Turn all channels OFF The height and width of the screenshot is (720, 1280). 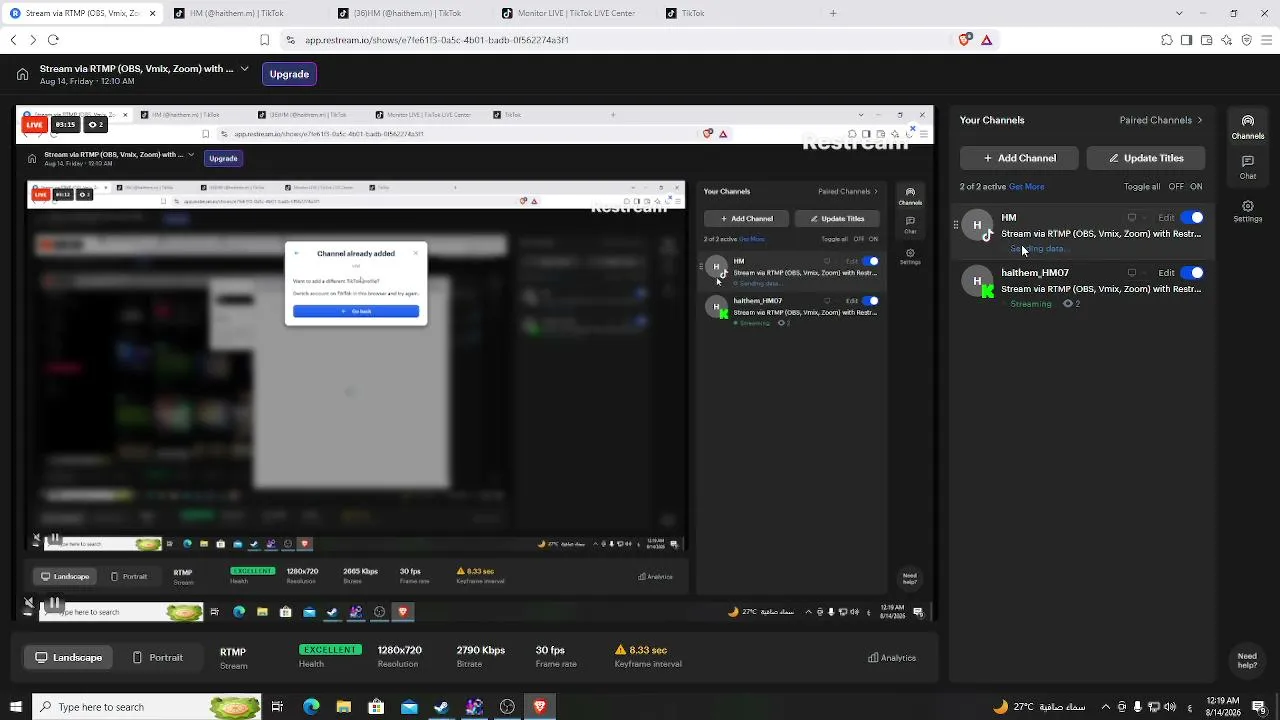pos(1176,186)
